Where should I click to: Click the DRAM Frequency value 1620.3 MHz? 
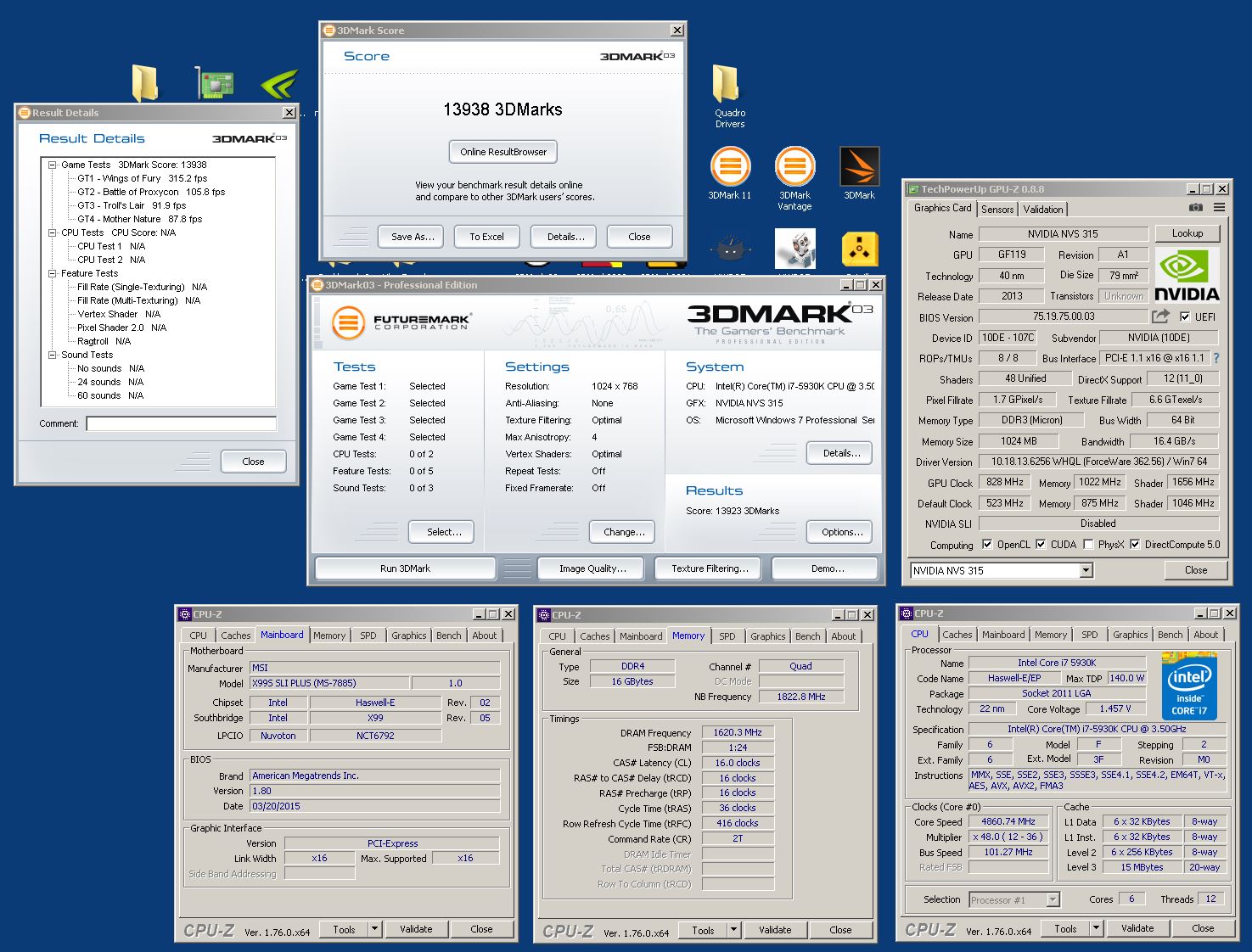737,732
